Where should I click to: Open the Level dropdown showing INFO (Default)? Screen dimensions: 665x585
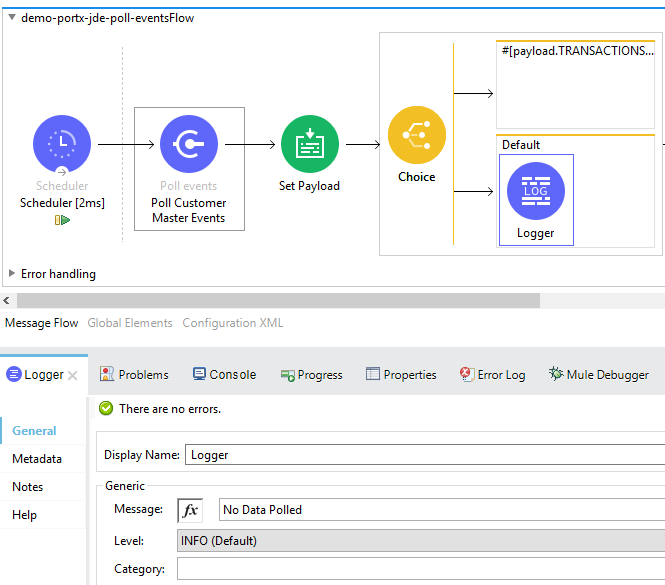(x=421, y=540)
